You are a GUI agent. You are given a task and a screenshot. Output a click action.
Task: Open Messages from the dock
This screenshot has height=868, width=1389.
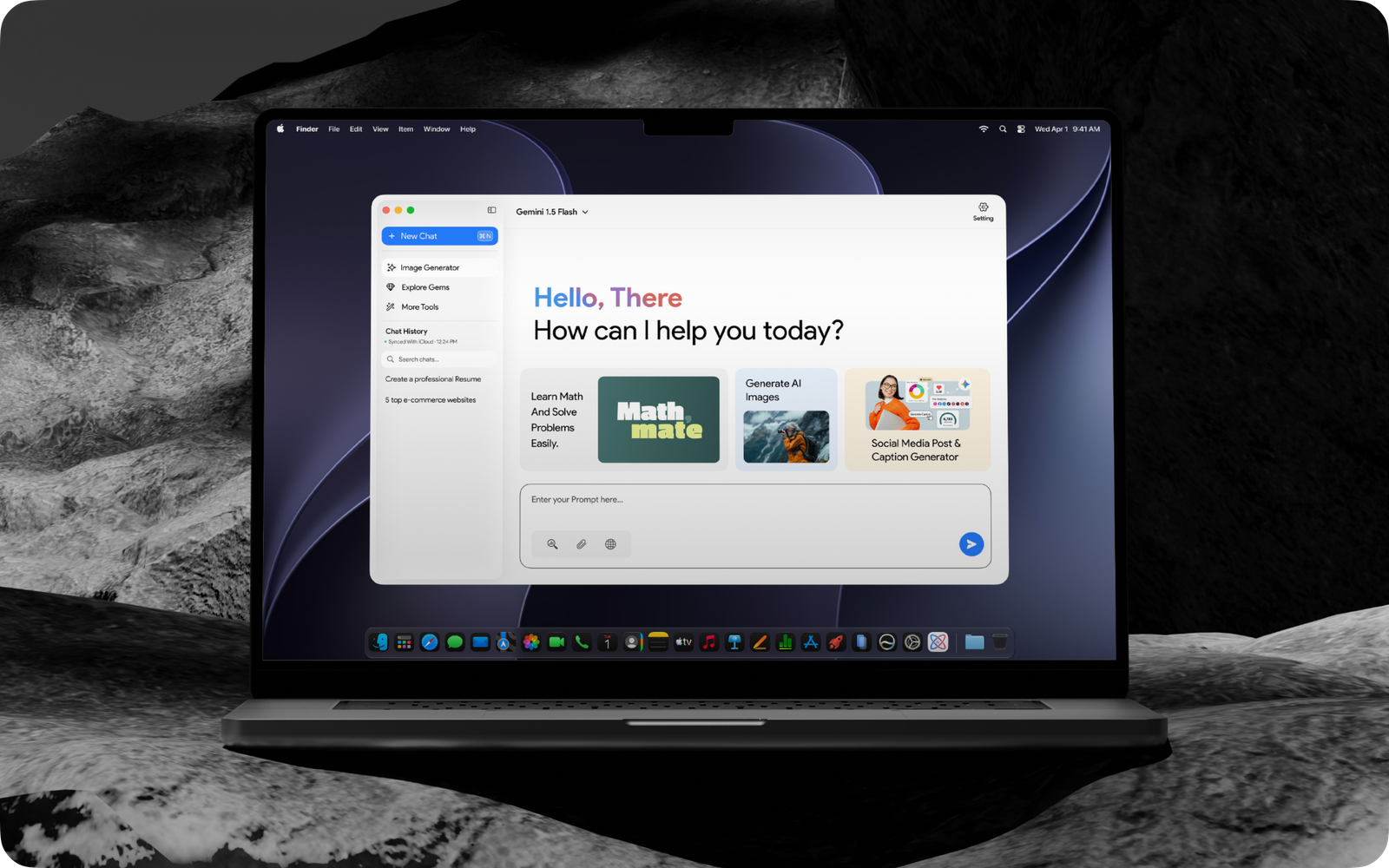pyautogui.click(x=455, y=642)
